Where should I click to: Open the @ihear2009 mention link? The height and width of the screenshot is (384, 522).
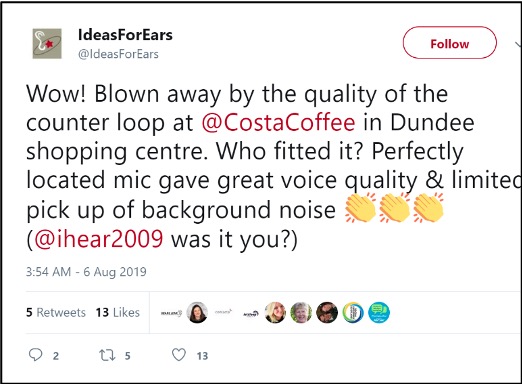pyautogui.click(x=99, y=239)
